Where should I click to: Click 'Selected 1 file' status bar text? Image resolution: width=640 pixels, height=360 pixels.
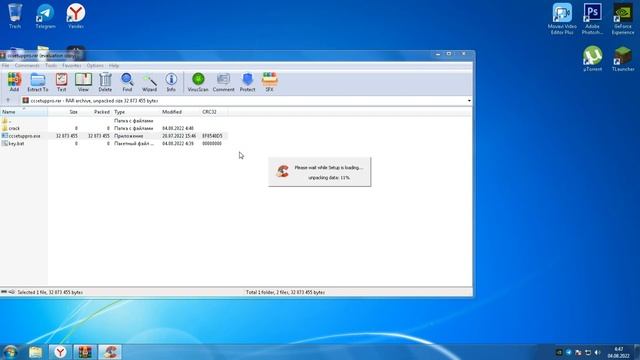tap(50, 292)
